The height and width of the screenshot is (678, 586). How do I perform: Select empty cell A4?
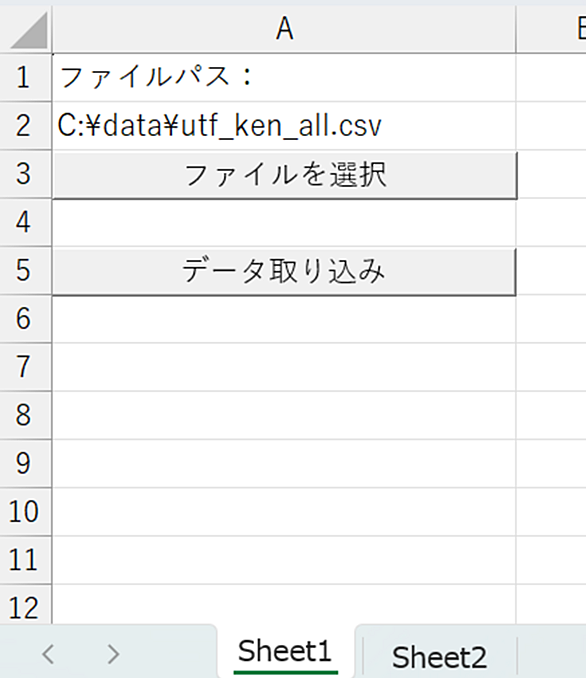[x=284, y=223]
